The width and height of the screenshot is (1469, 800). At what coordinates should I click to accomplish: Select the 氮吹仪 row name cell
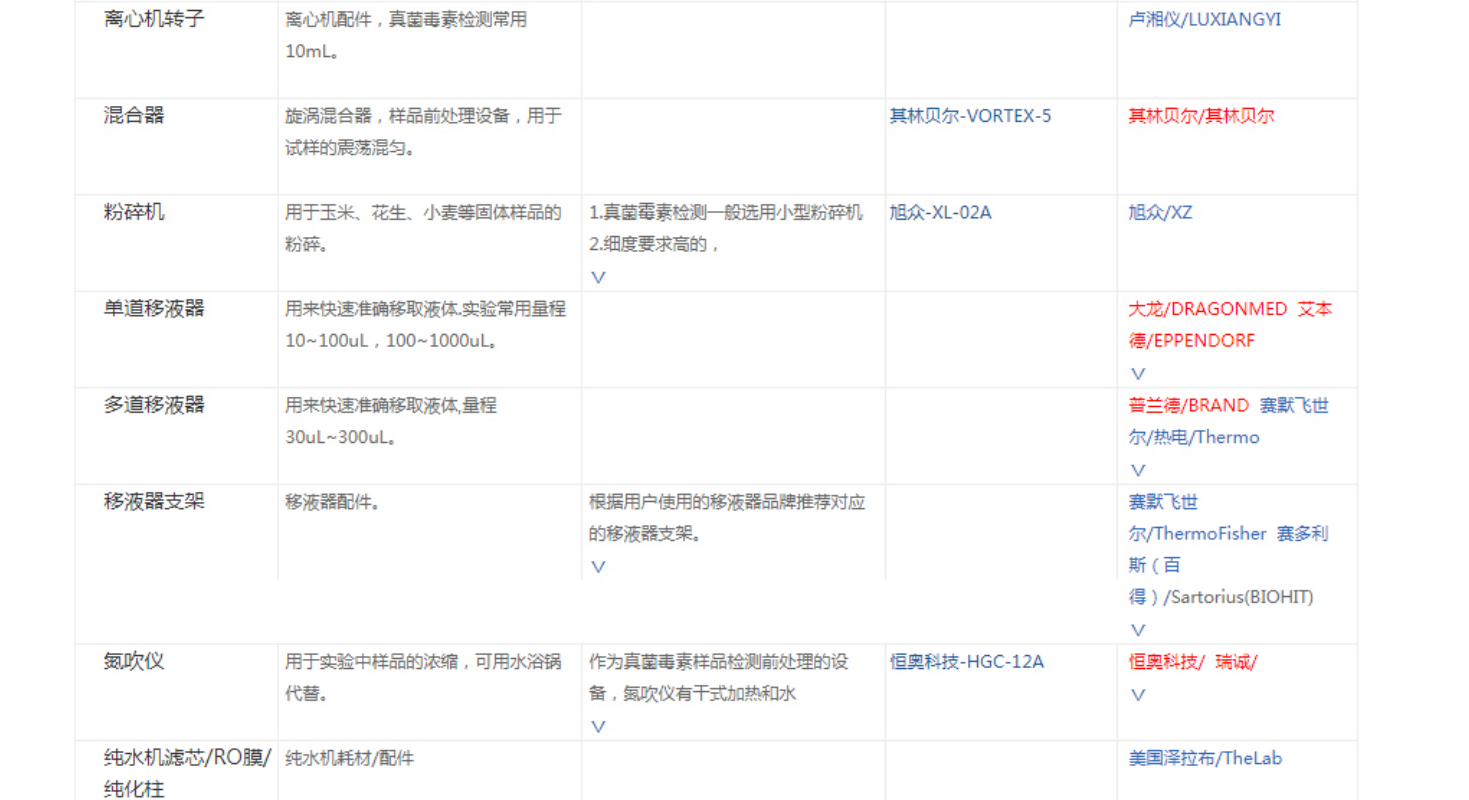click(134, 661)
